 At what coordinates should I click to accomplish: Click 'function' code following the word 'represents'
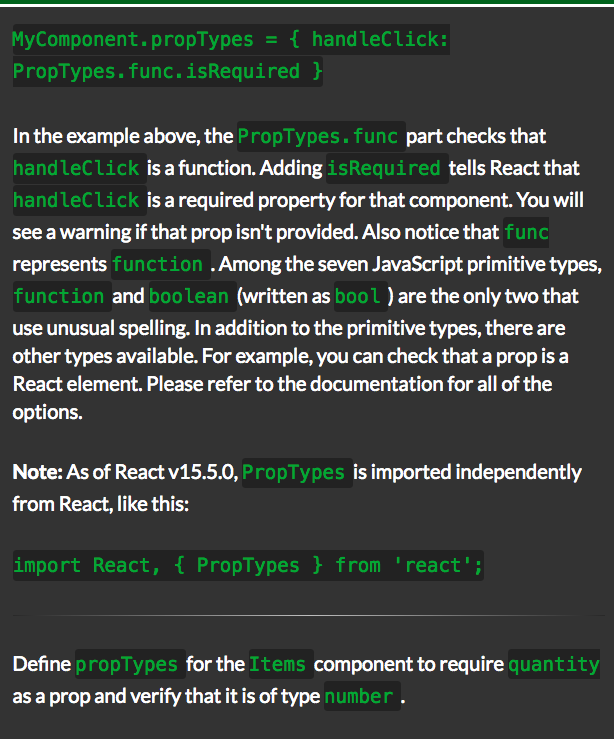161,264
